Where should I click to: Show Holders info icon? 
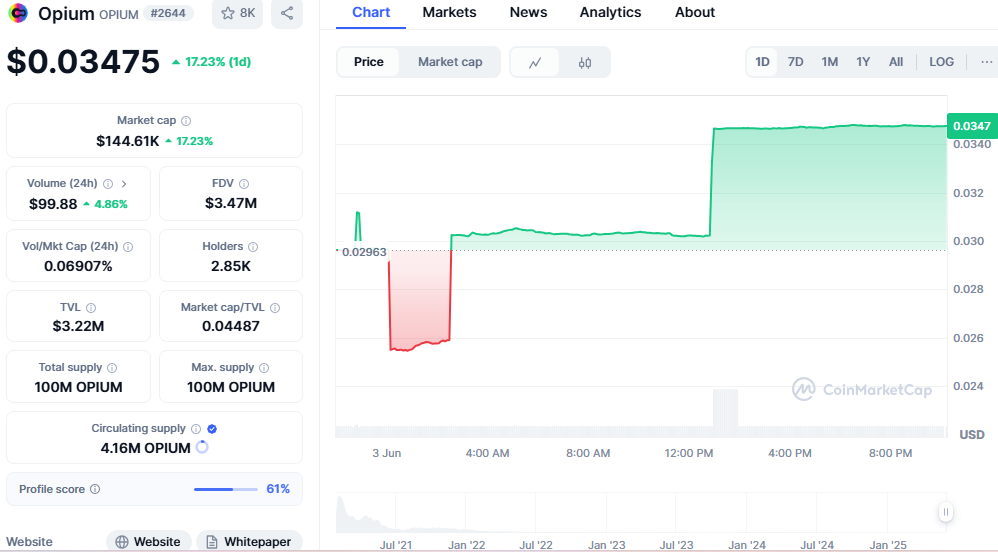click(253, 247)
